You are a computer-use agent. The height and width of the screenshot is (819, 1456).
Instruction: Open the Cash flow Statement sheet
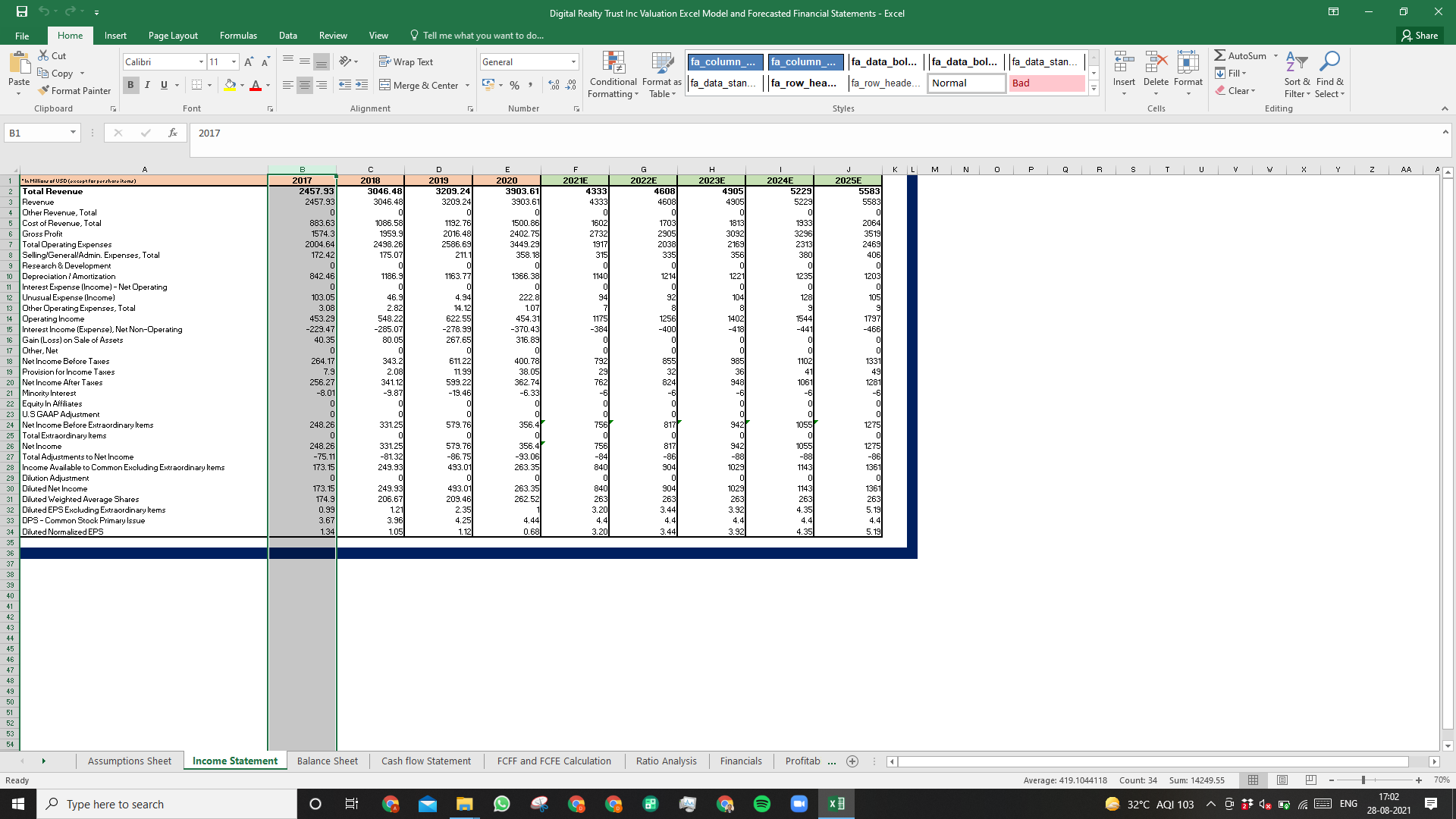coord(426,761)
